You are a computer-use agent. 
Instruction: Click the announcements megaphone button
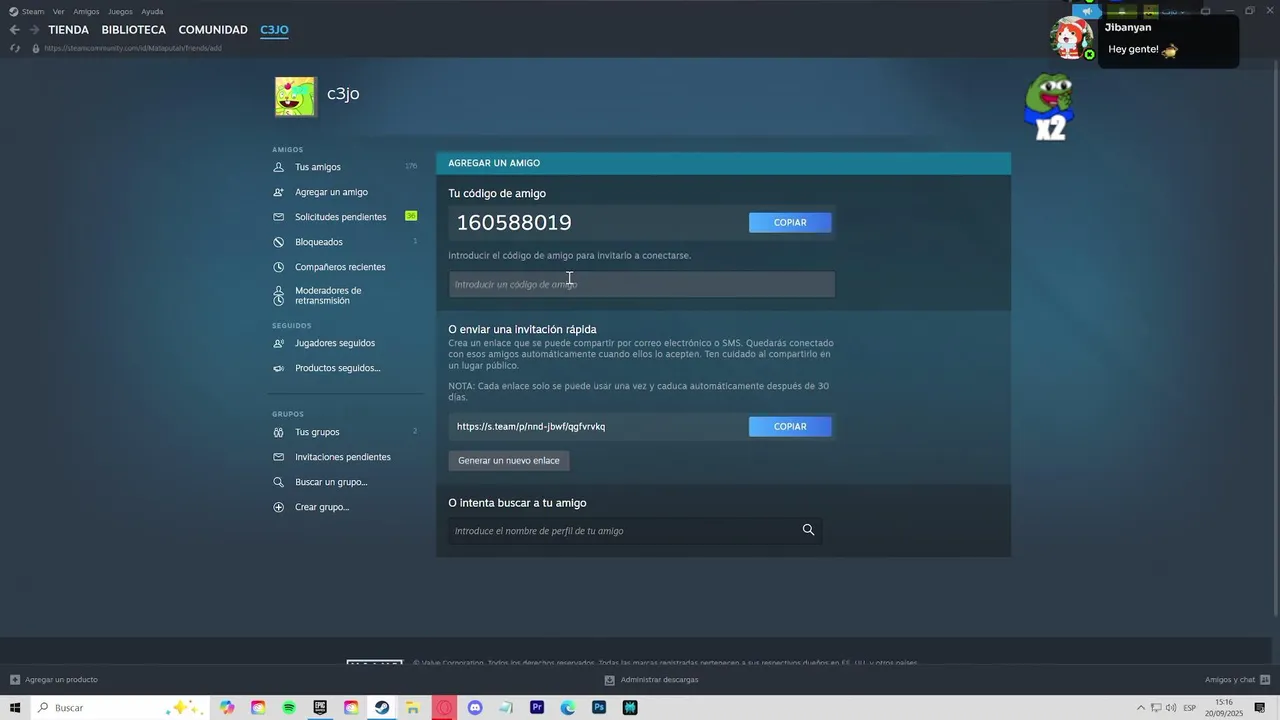tap(1086, 12)
